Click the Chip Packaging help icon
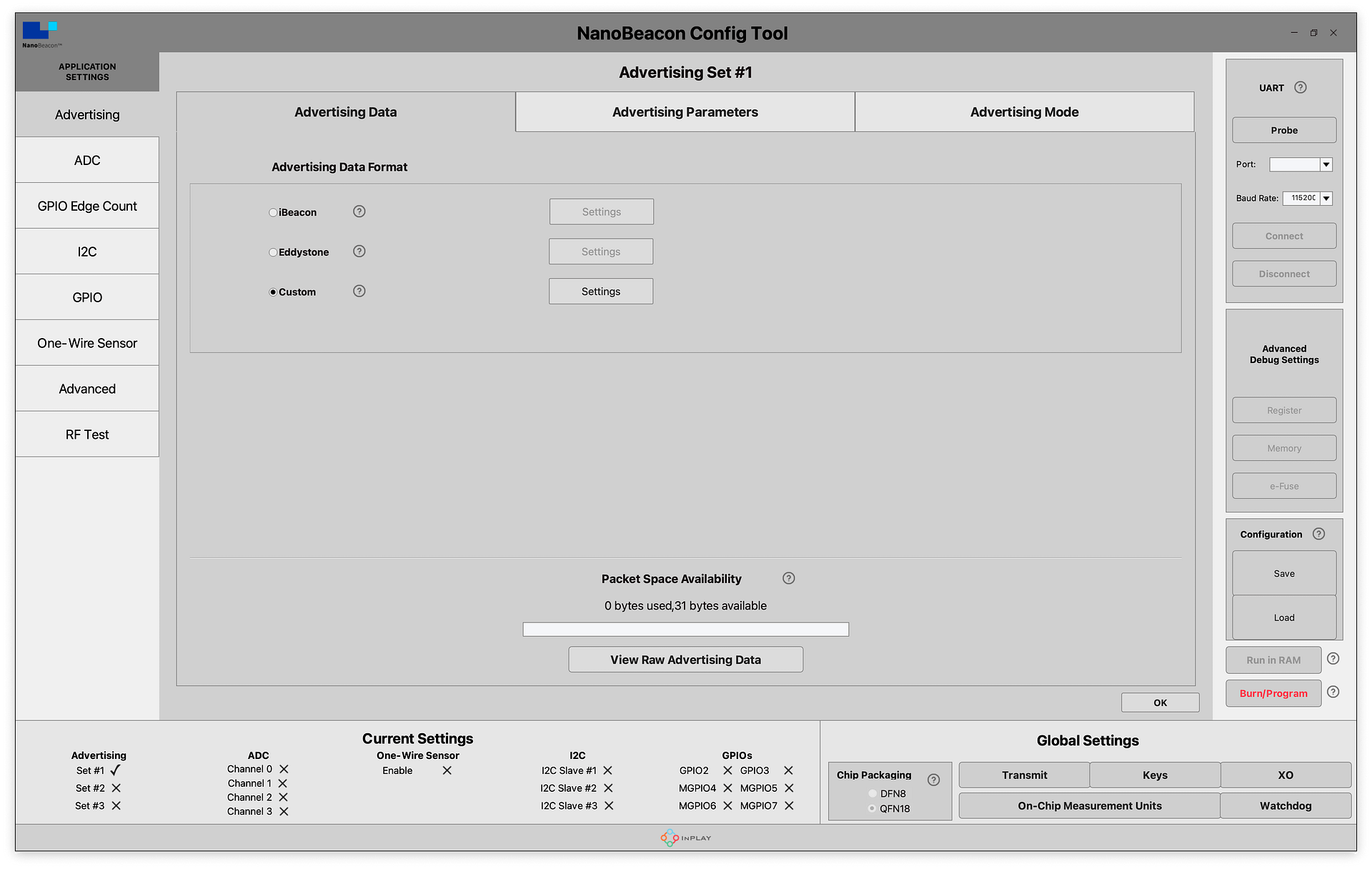Image resolution: width=1372 pixels, height=869 pixels. pyautogui.click(x=933, y=780)
